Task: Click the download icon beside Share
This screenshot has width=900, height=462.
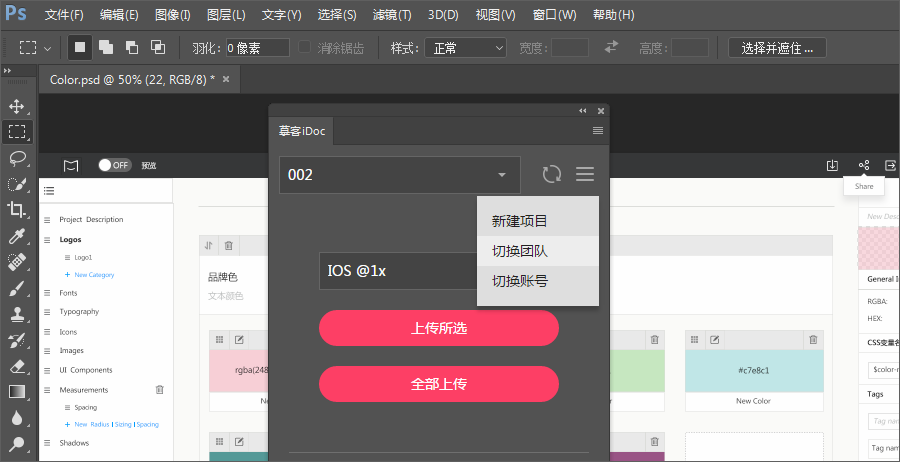Action: pos(832,165)
